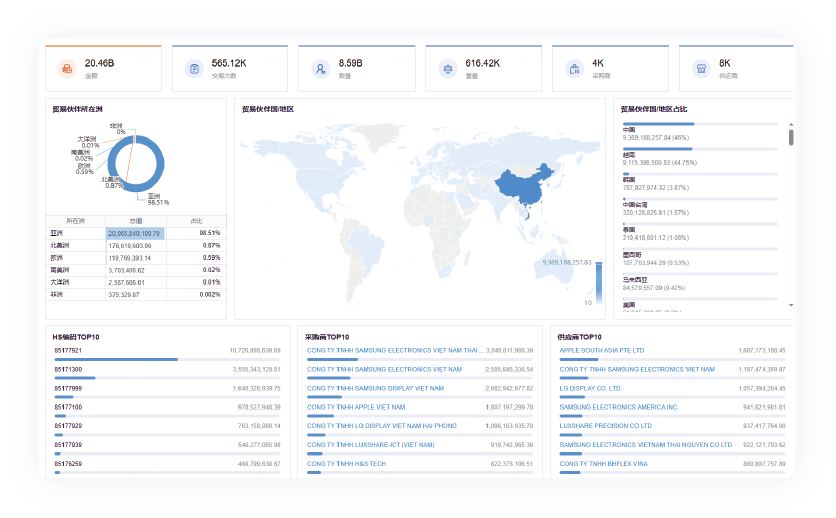Open CONG TY TNHH H&S TECH buyer link
This screenshot has height=518, width=836.
pyautogui.click(x=346, y=464)
